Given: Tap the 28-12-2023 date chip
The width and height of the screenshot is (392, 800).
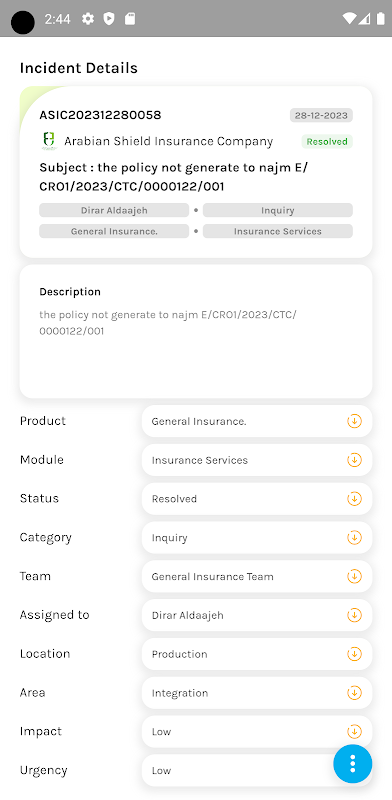Looking at the screenshot, I should click(321, 115).
